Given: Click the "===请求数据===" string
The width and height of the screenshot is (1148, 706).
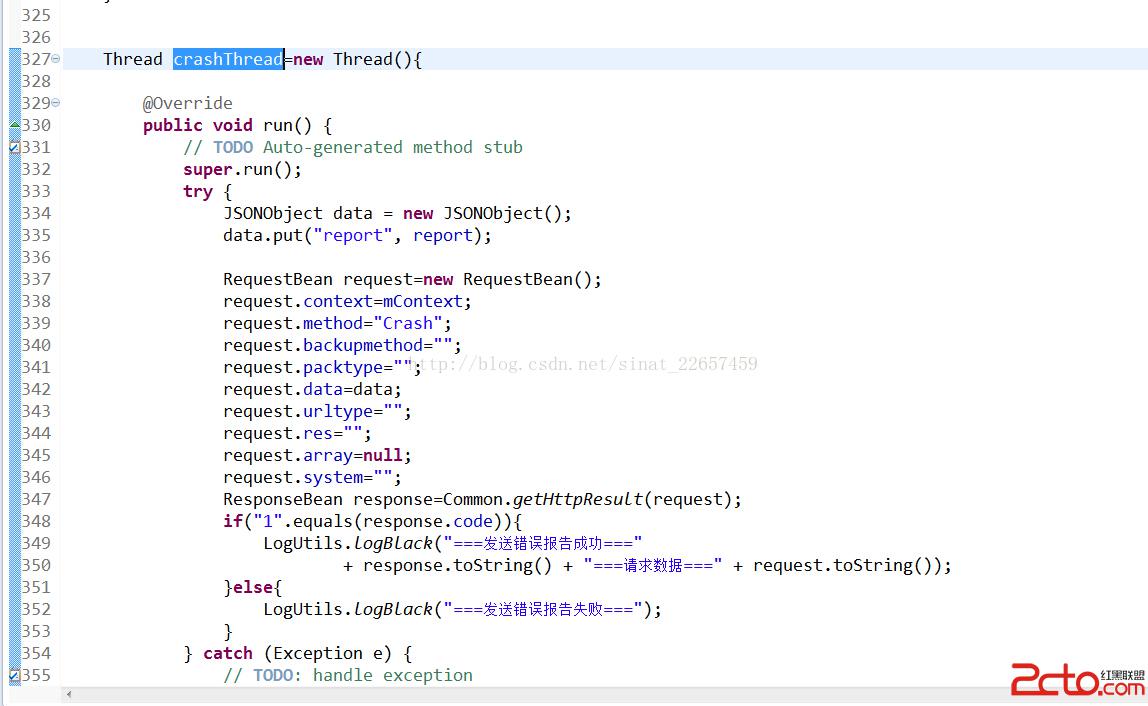Looking at the screenshot, I should click(652, 565).
